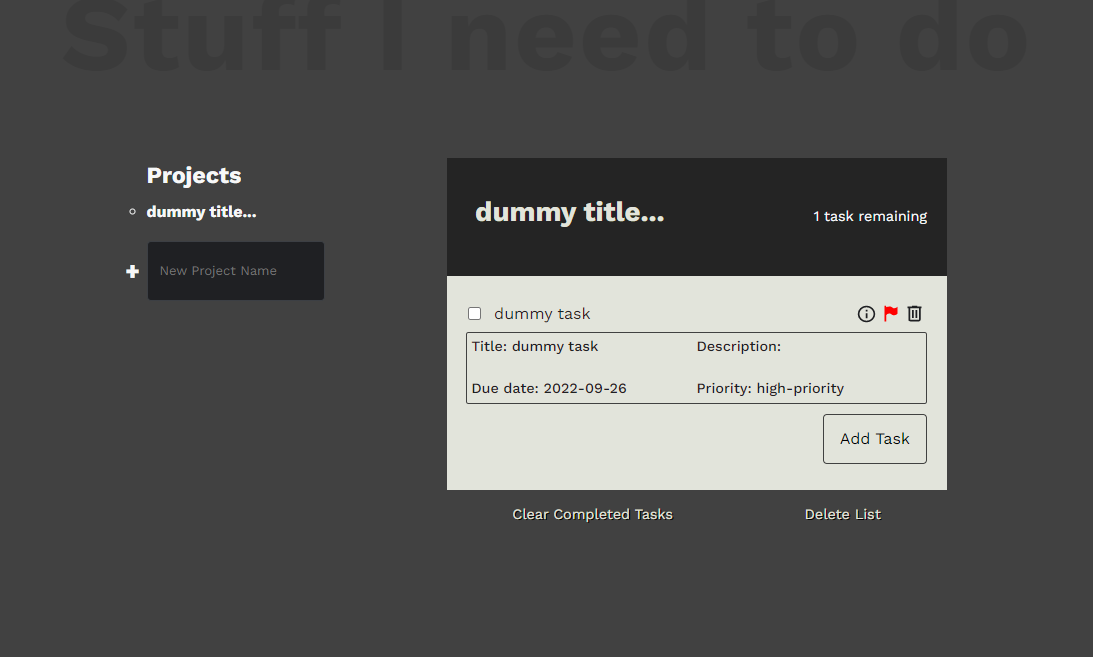Click Delete List
The width and height of the screenshot is (1093, 657).
tap(843, 514)
